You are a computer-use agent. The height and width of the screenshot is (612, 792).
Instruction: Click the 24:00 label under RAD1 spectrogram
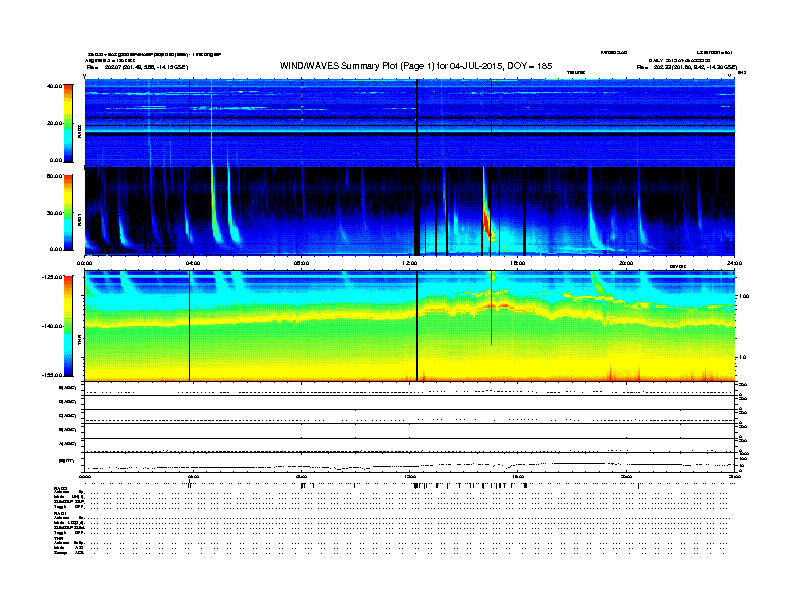[x=734, y=263]
